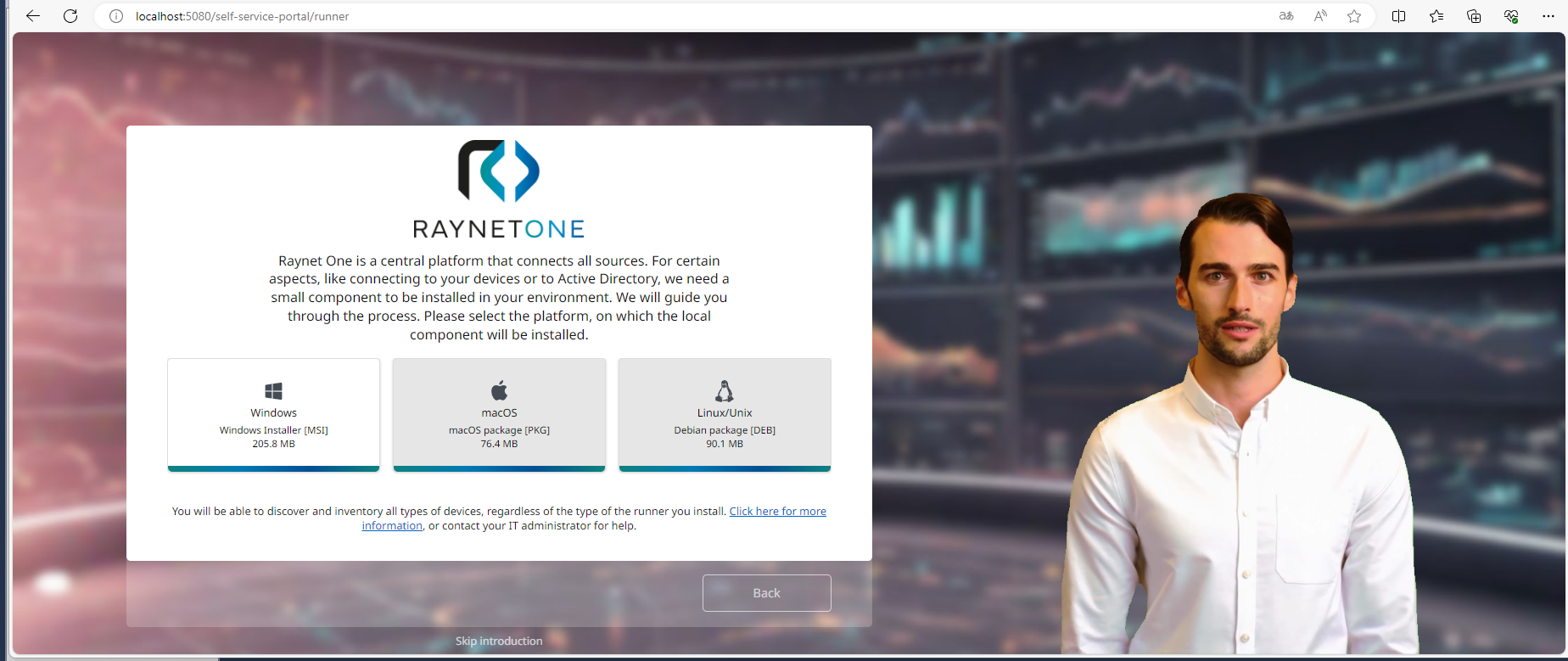Open Browser essentials heart icon
Image resolution: width=1568 pixels, height=661 pixels.
(1511, 16)
